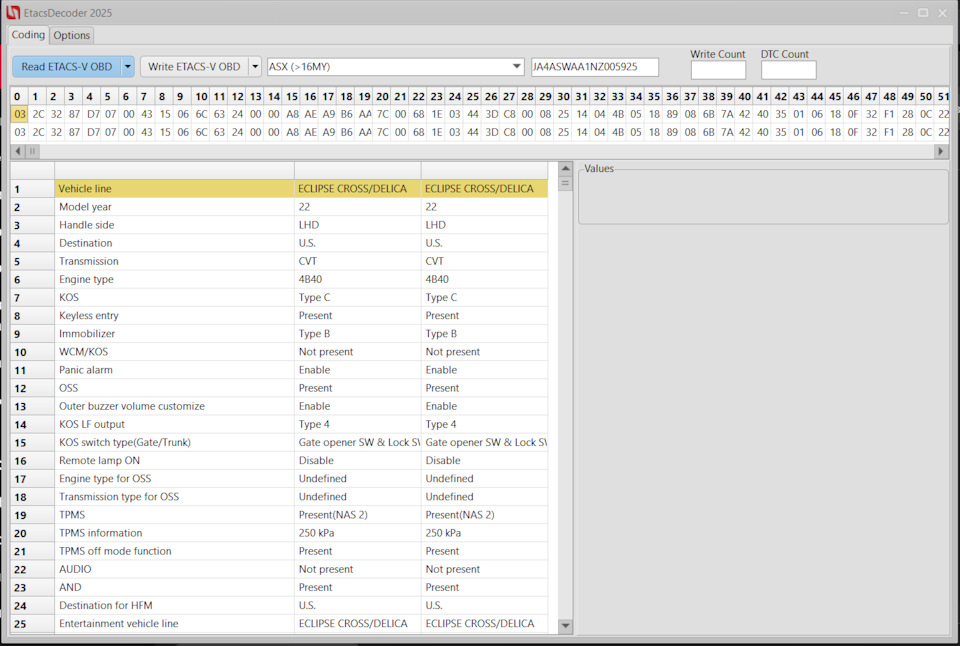Select the Engine type row
Viewport: 960px width, 646px height.
pos(279,279)
